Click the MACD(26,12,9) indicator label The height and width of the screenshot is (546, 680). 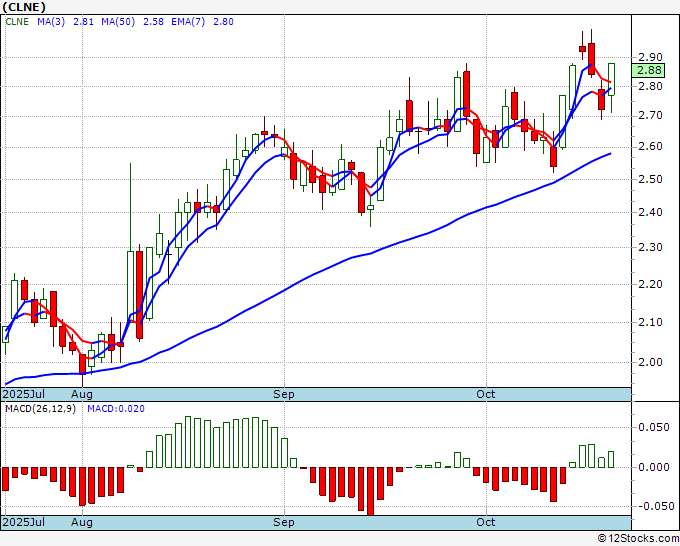[40, 409]
